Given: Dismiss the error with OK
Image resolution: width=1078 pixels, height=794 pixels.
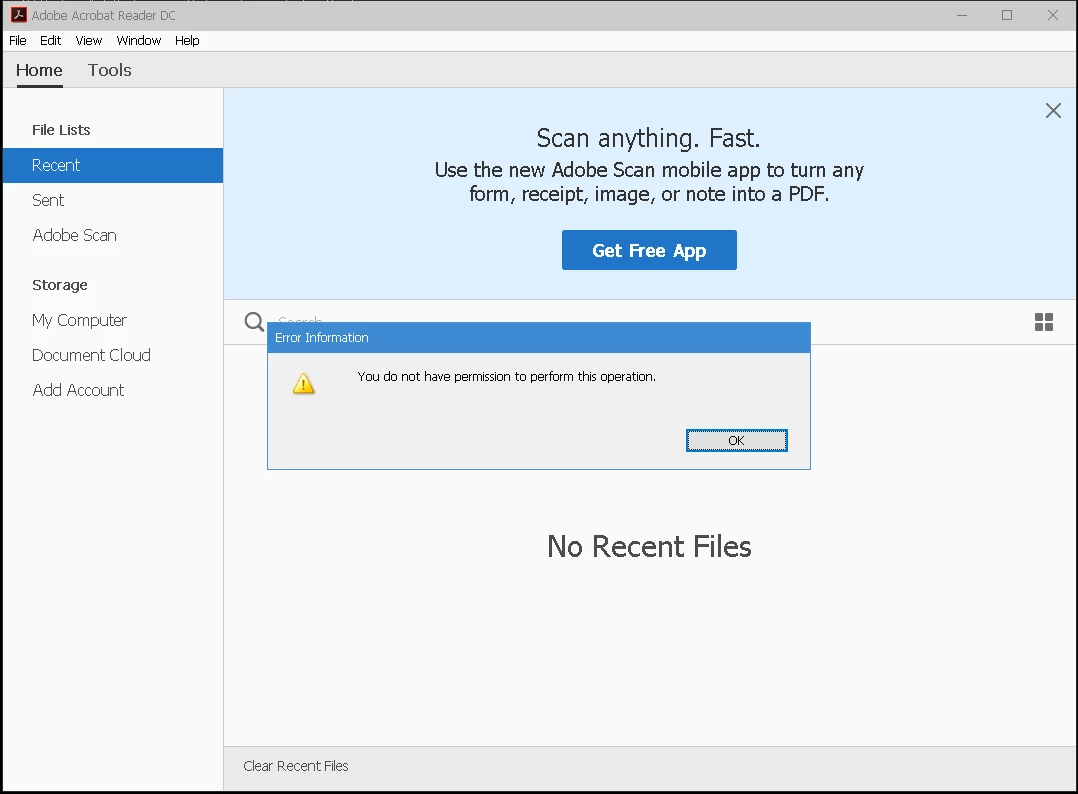Looking at the screenshot, I should pos(736,441).
